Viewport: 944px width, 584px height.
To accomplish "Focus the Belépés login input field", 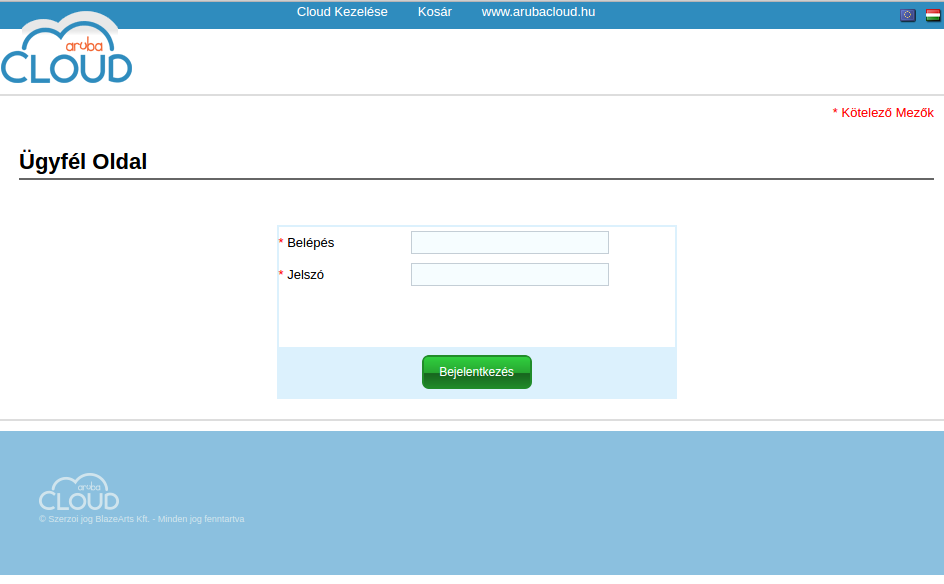I will click(509, 243).
